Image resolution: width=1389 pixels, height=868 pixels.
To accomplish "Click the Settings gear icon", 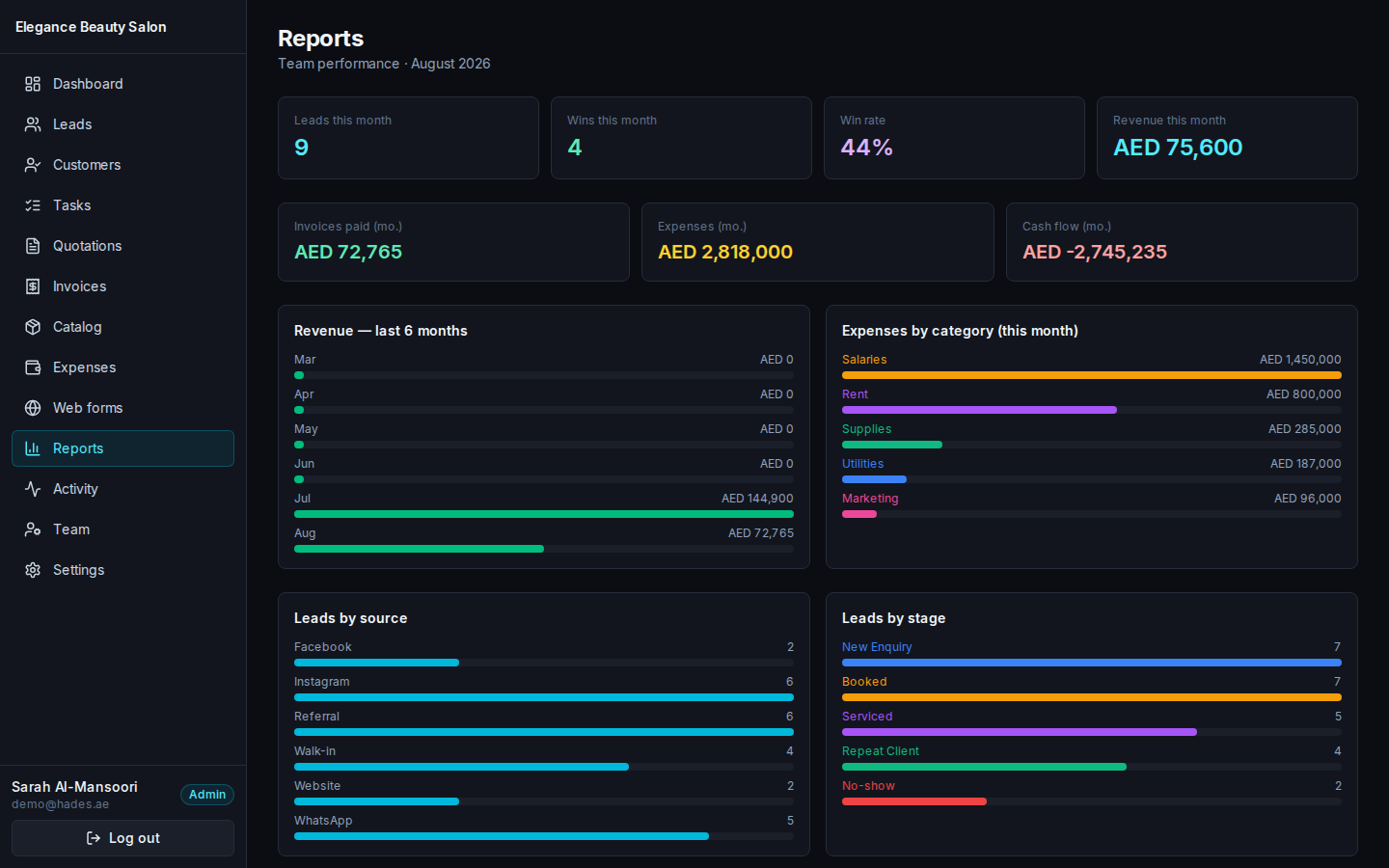I will tap(33, 570).
